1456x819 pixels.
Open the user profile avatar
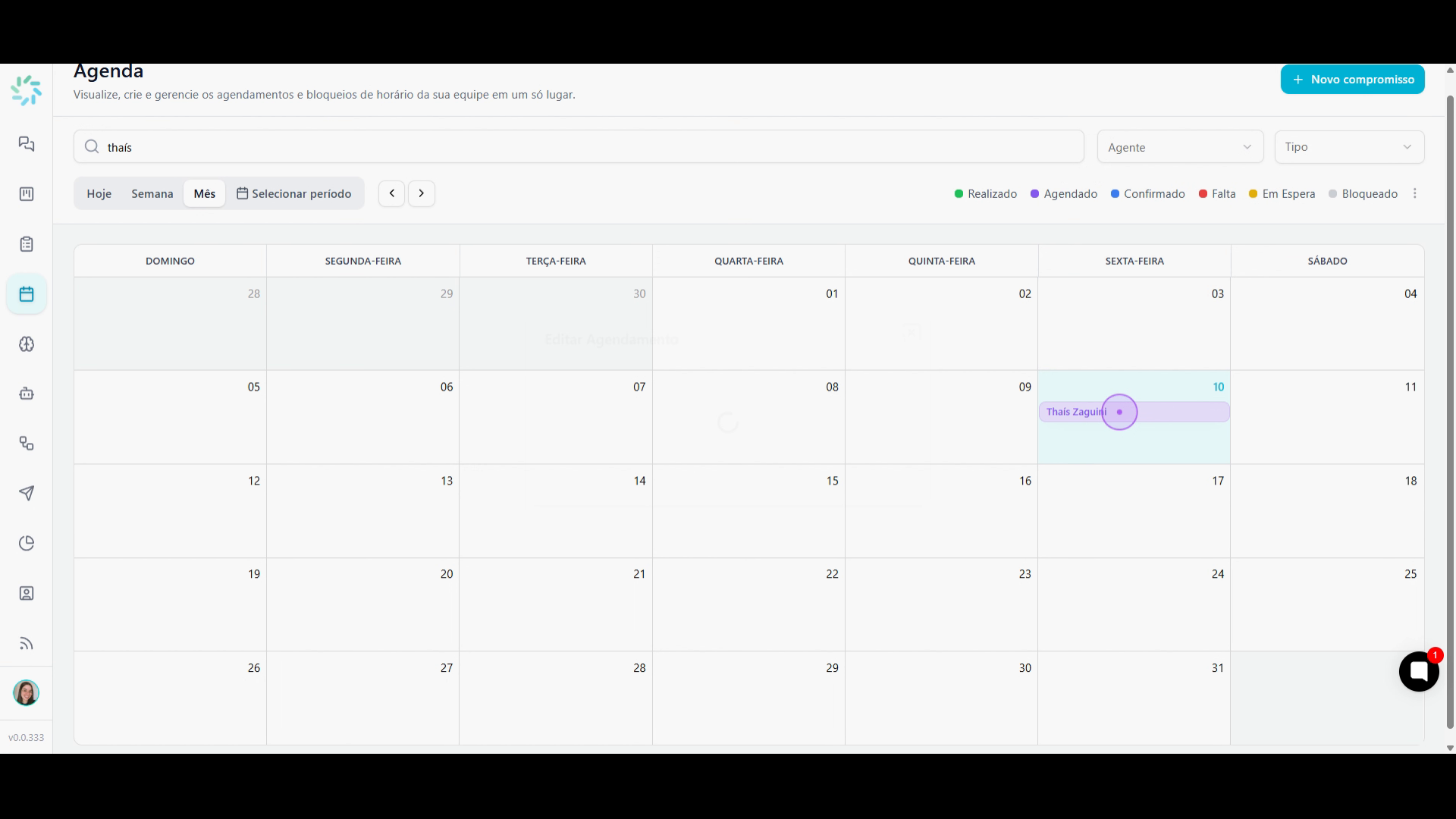tap(26, 692)
